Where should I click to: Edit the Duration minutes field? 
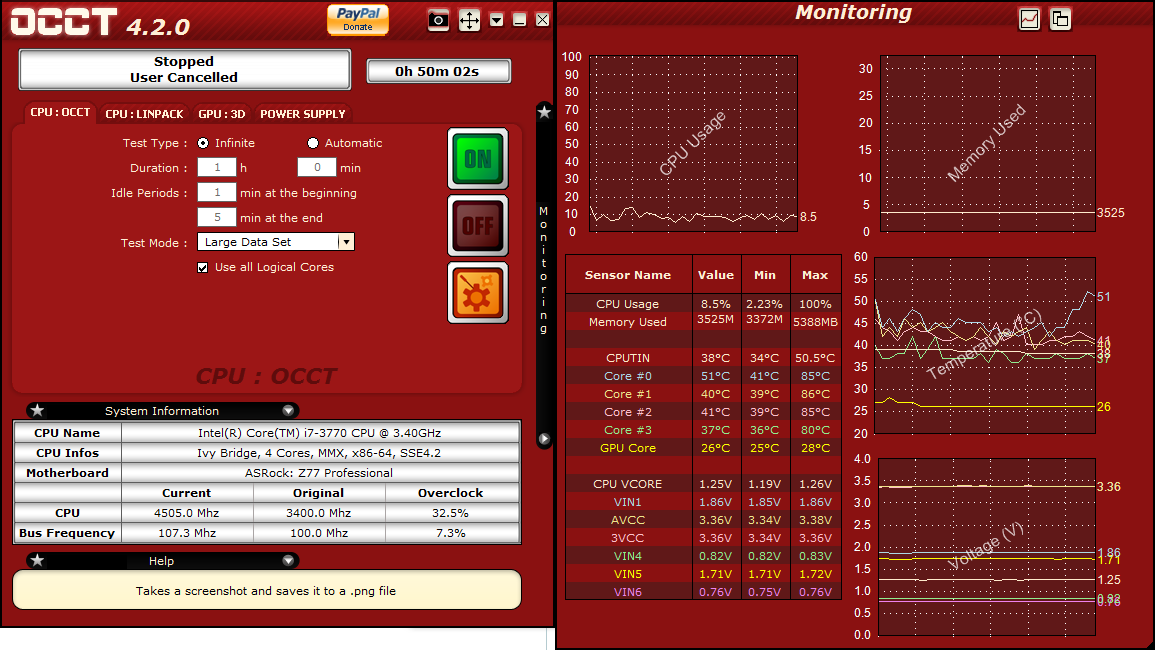[317, 167]
